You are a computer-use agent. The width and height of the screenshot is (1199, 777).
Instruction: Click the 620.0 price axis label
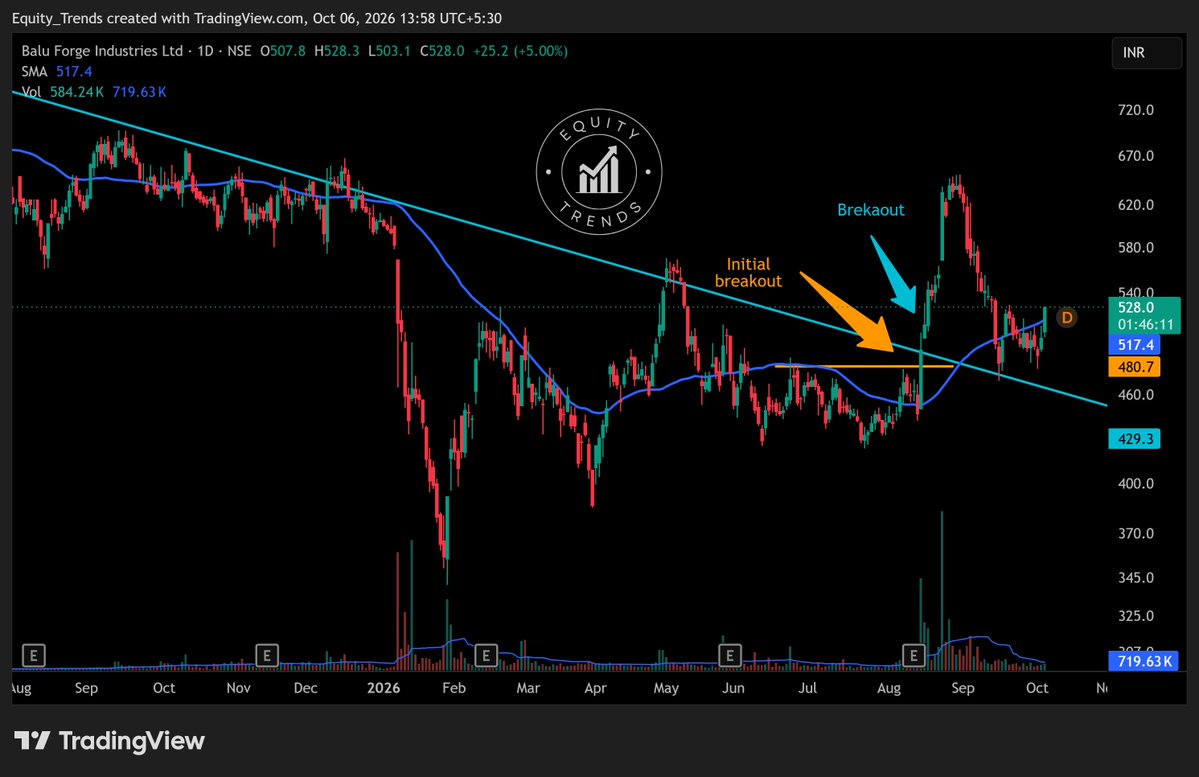click(1136, 205)
